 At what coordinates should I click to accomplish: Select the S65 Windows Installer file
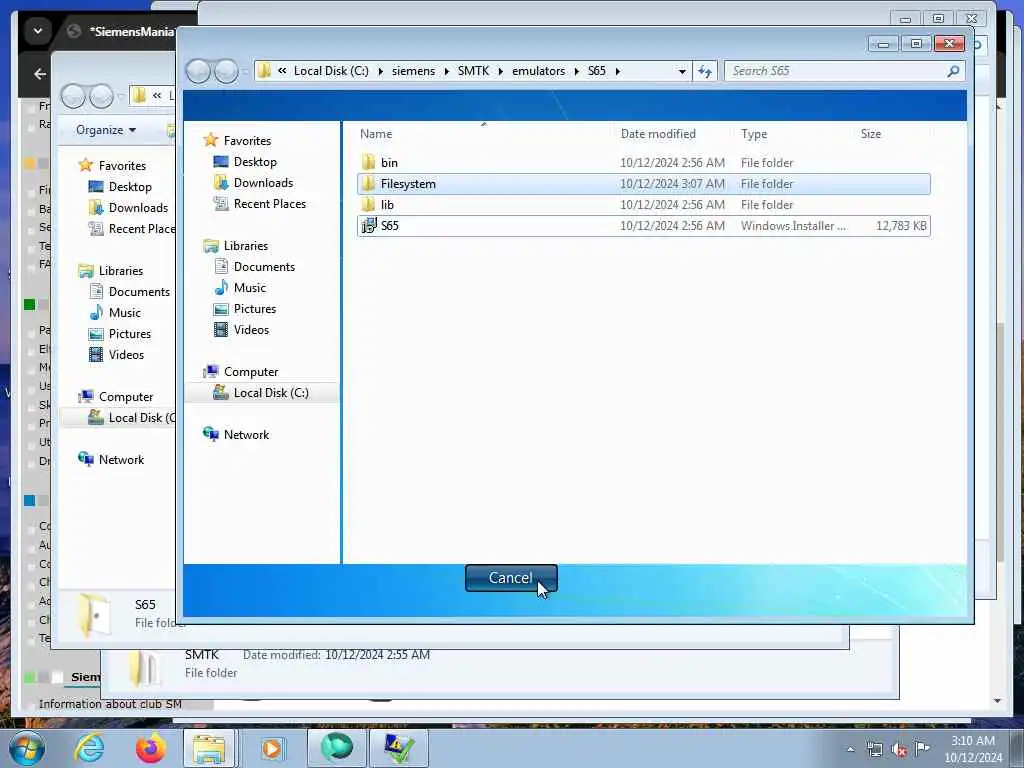(644, 226)
